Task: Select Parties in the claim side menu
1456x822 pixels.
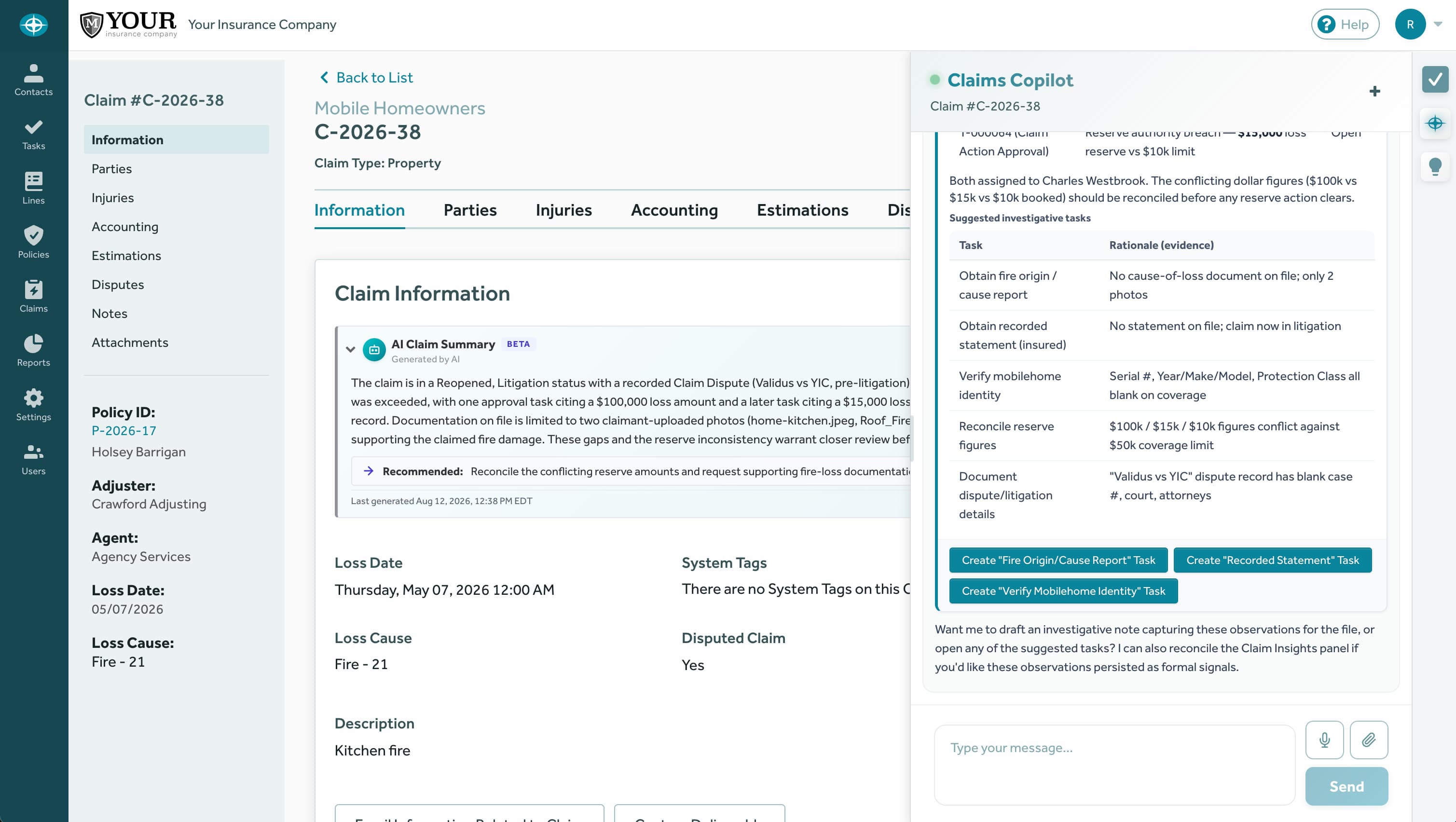Action: pyautogui.click(x=112, y=168)
